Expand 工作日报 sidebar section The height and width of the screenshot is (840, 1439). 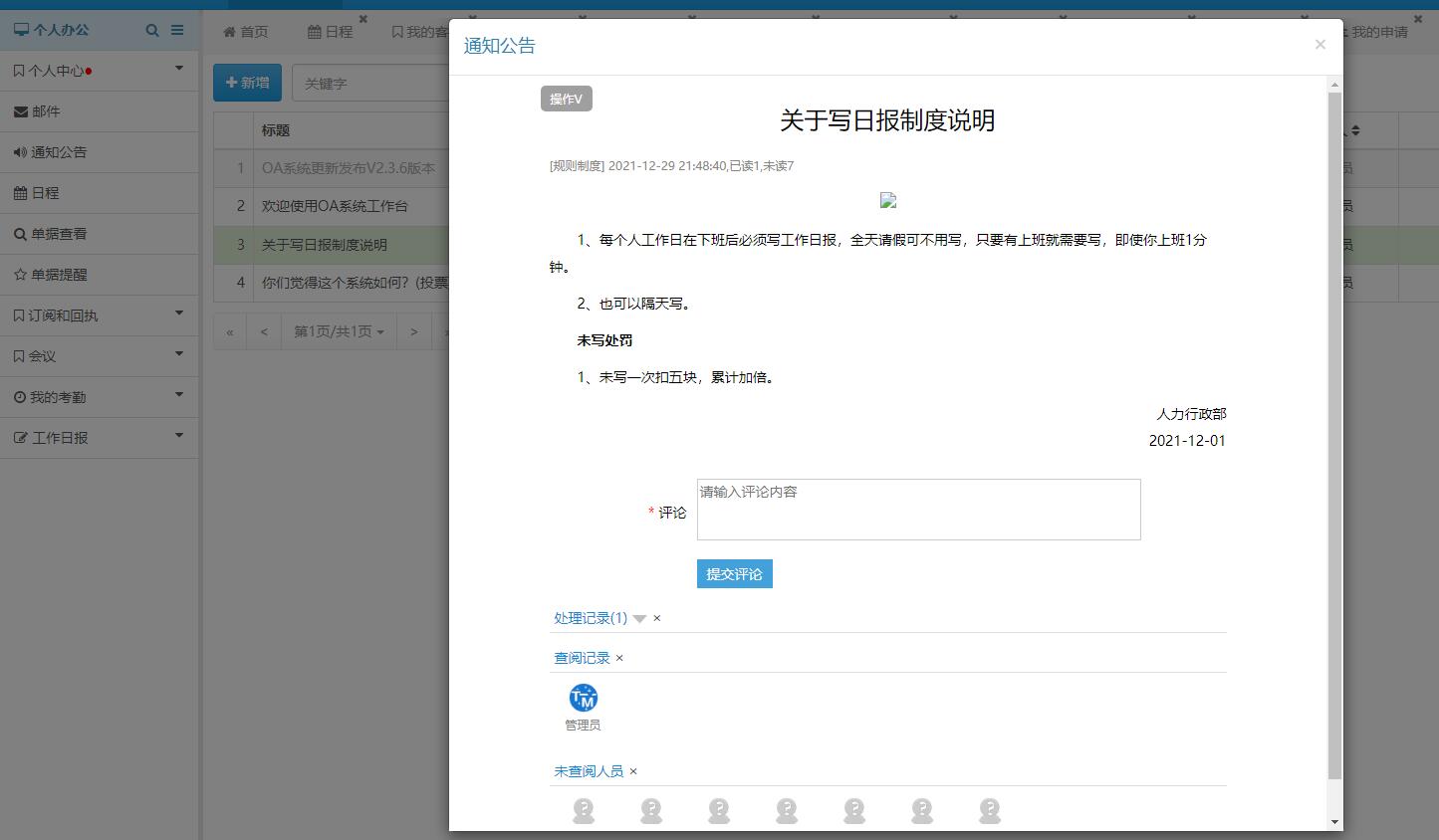click(x=100, y=438)
